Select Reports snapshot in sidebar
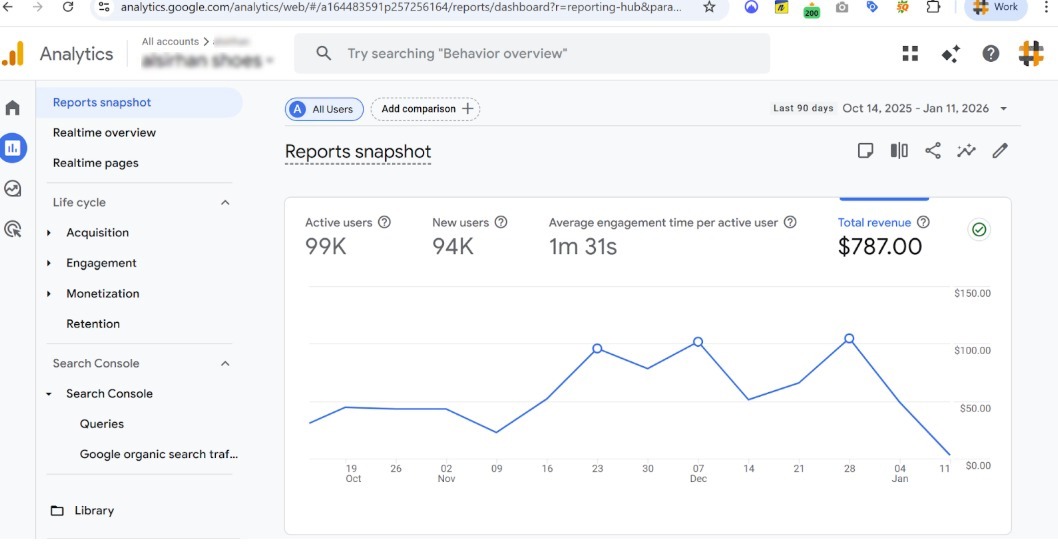The height and width of the screenshot is (556, 1058). 139,103
